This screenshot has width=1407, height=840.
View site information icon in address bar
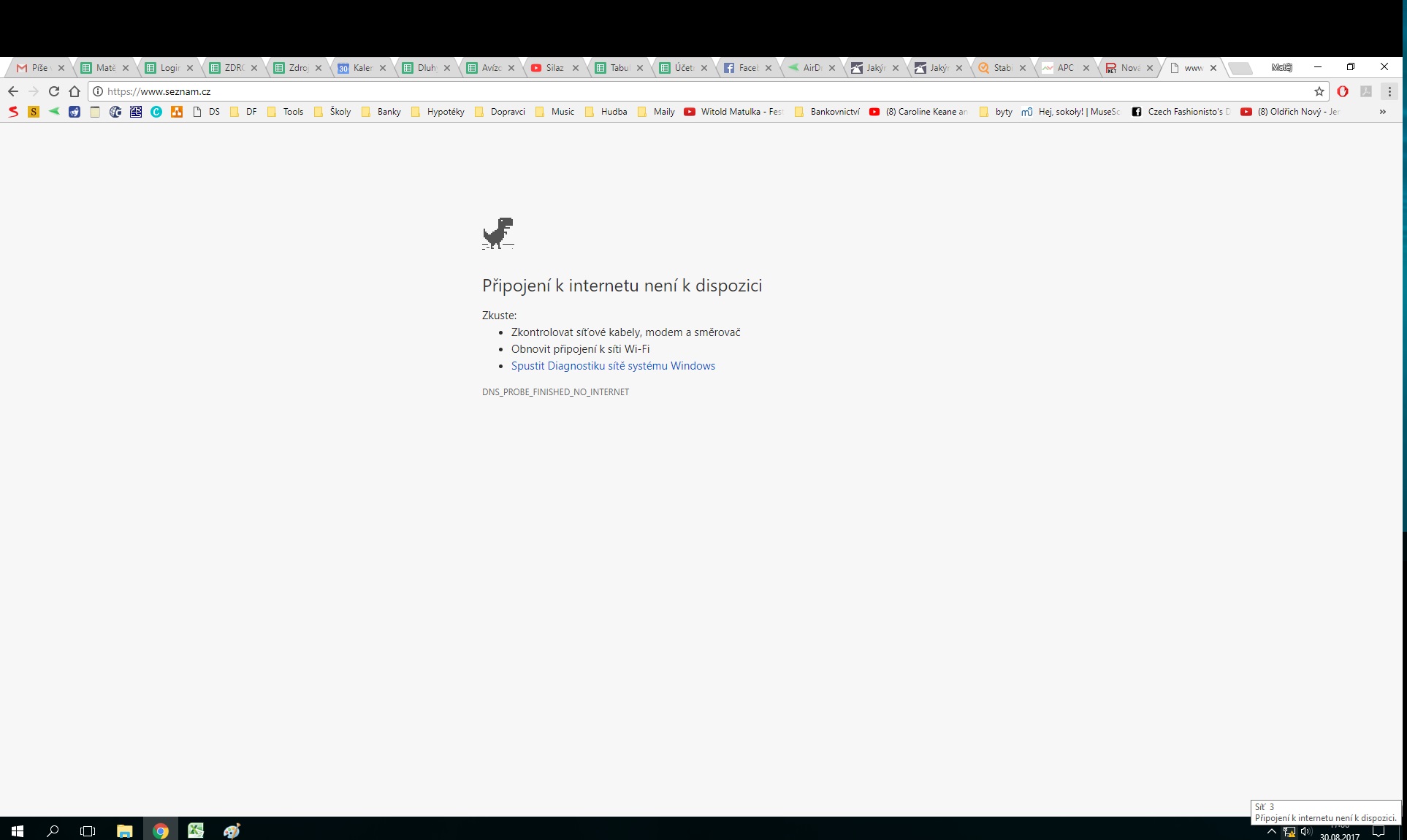(x=98, y=91)
